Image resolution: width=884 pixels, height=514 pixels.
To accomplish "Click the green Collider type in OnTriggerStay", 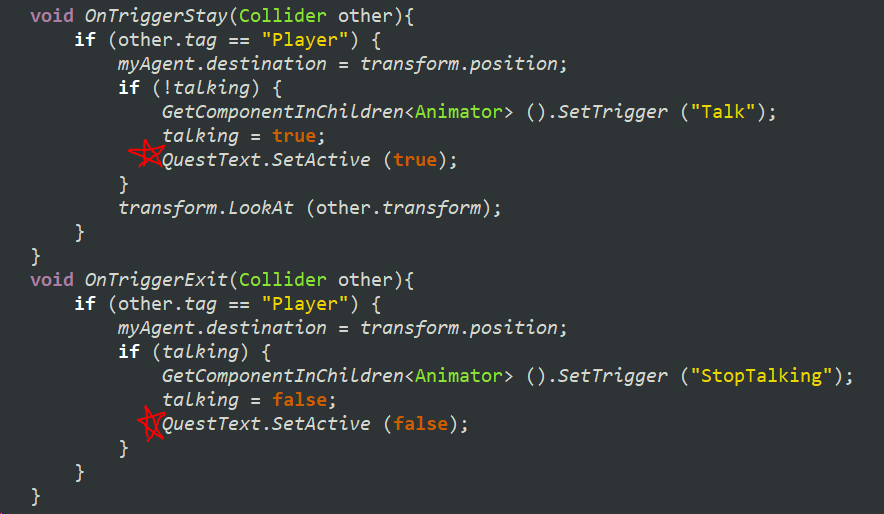I will coord(282,16).
